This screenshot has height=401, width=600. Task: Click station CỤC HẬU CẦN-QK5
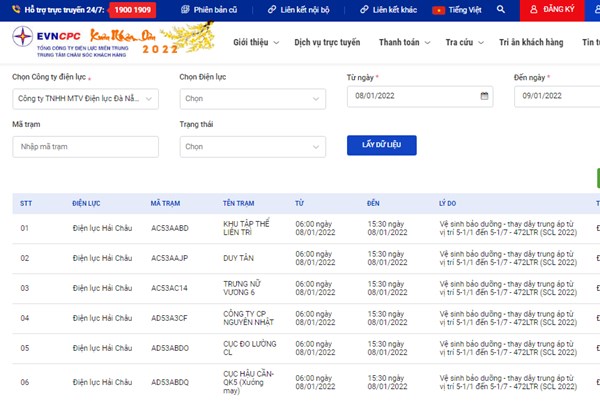pyautogui.click(x=248, y=382)
